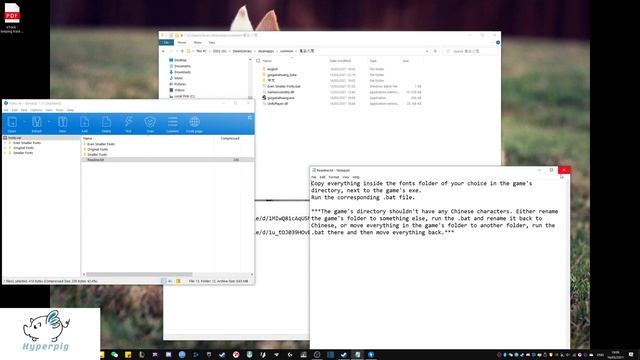This screenshot has width=640, height=360.
Task: Click the first status bar view icon in Bandizip
Action: 164,281
